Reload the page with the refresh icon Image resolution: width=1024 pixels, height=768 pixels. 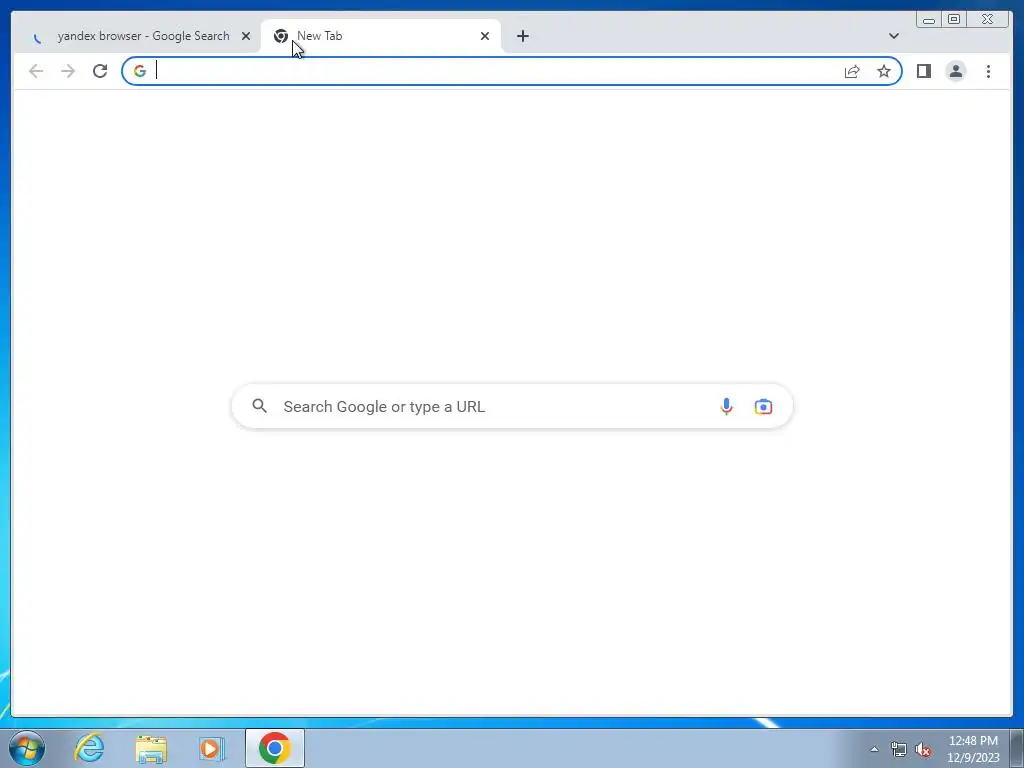click(x=100, y=71)
